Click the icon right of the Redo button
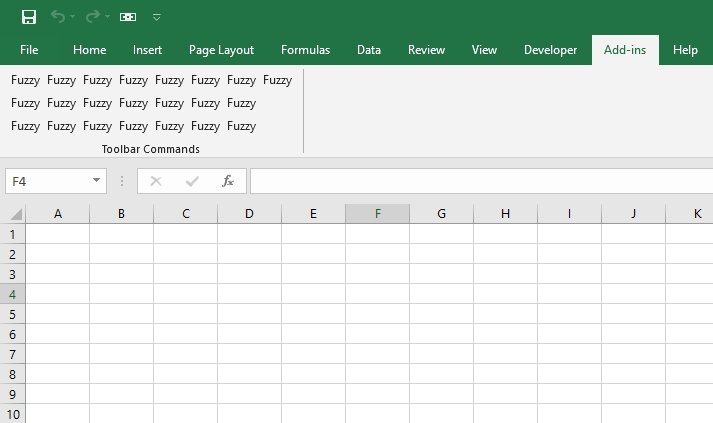 pos(128,17)
